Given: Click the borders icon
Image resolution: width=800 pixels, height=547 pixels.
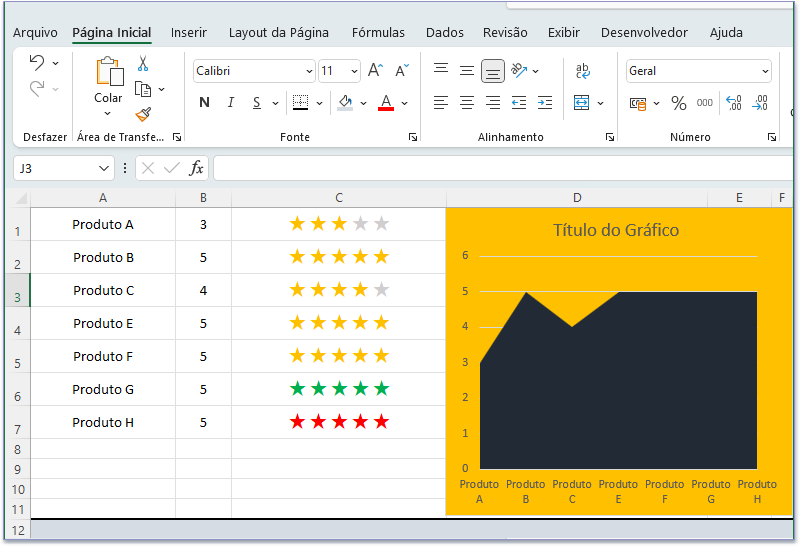Looking at the screenshot, I should click(x=300, y=103).
